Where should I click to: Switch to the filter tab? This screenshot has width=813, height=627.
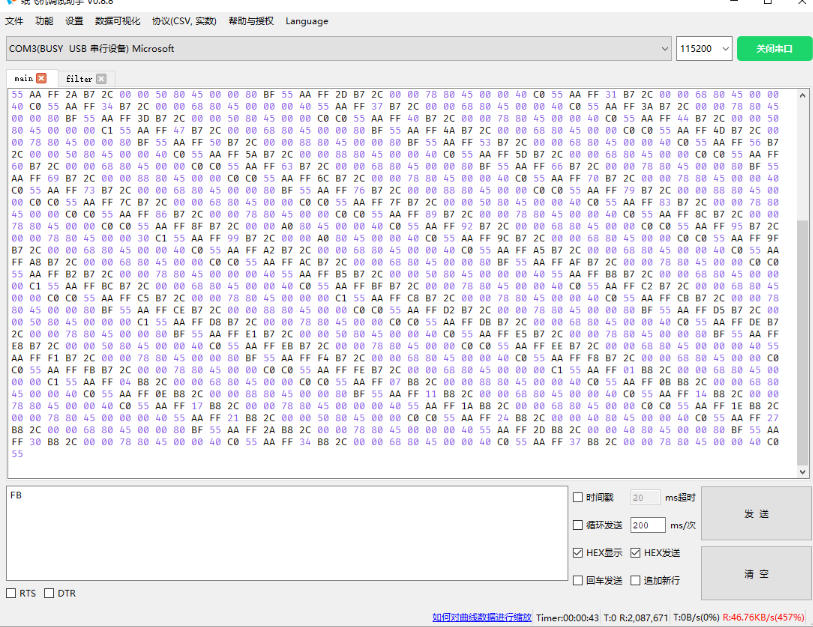[79, 78]
